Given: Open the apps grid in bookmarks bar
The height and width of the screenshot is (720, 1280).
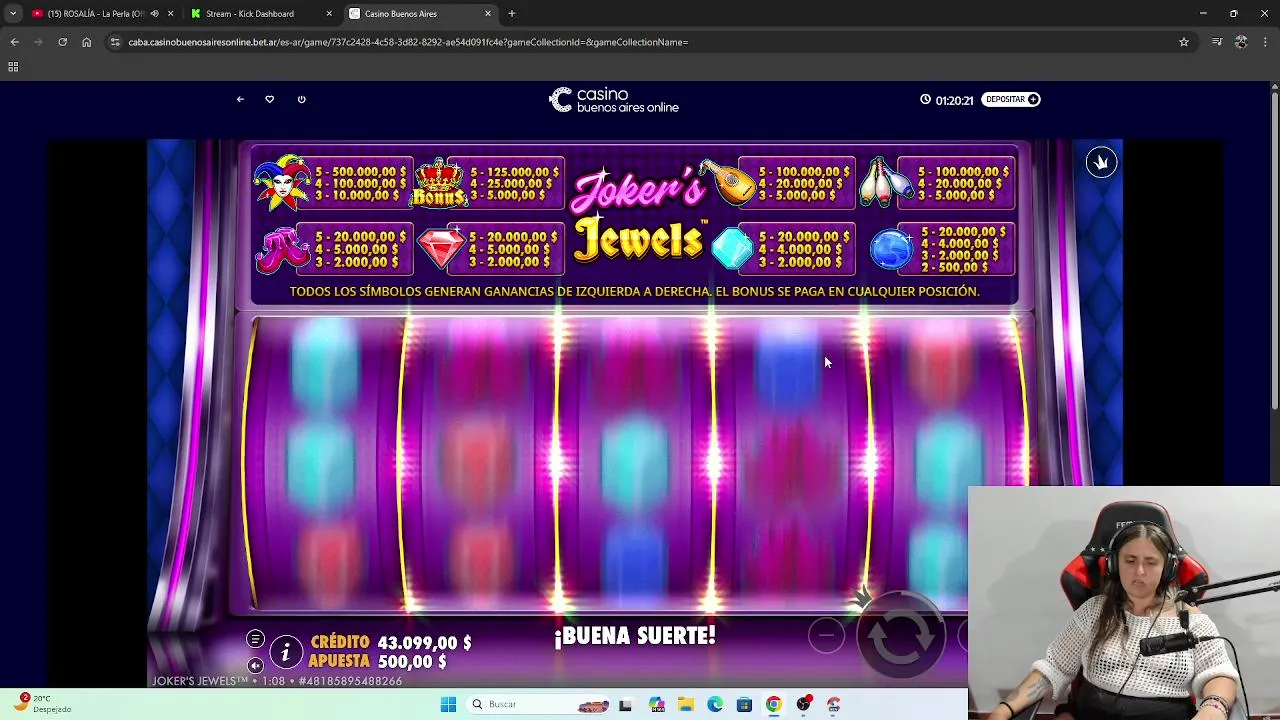Looking at the screenshot, I should pyautogui.click(x=13, y=67).
